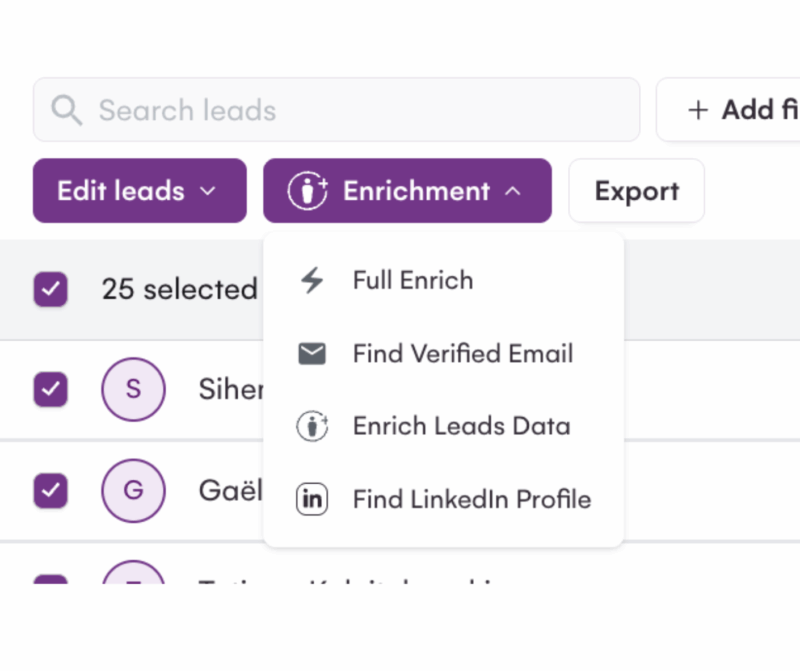Toggle the checkbox on lead G row
The image size is (800, 671).
coord(51,491)
